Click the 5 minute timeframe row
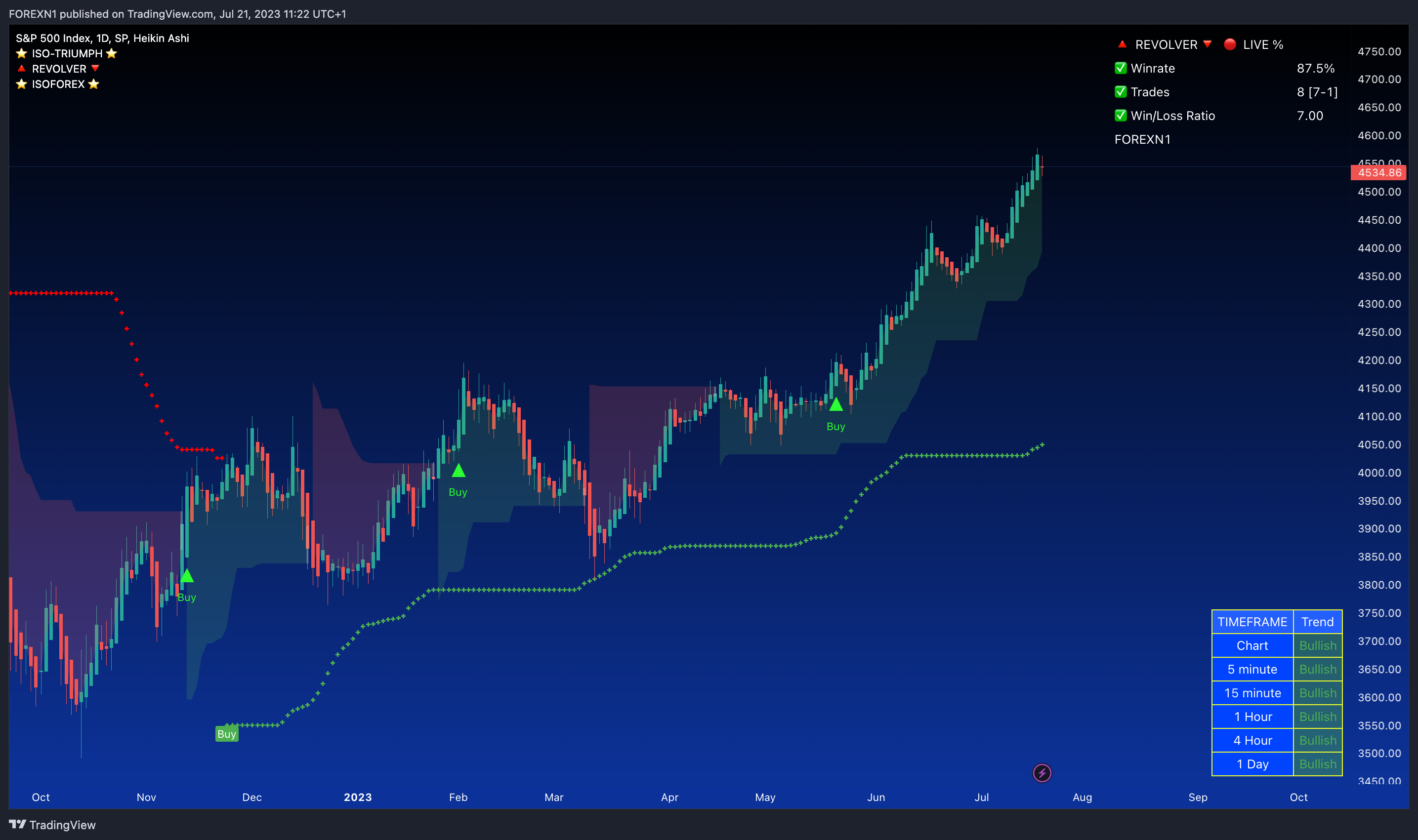 coord(1276,669)
